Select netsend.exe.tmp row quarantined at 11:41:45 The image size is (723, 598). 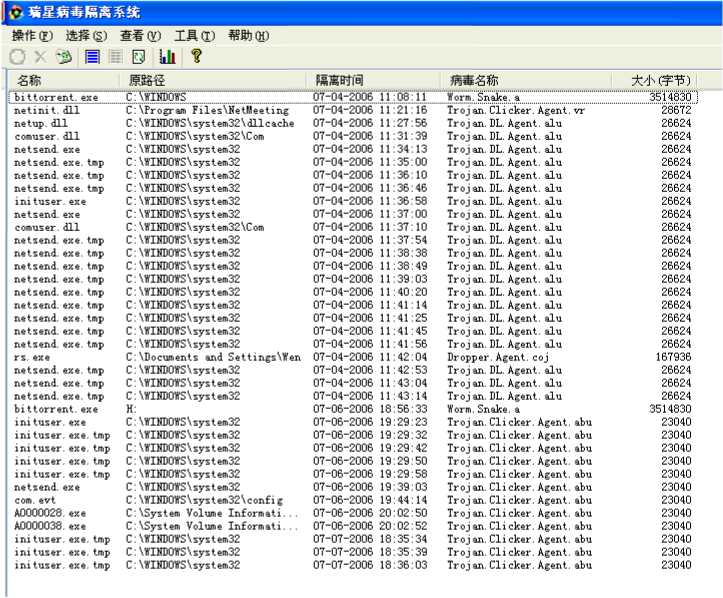353,331
